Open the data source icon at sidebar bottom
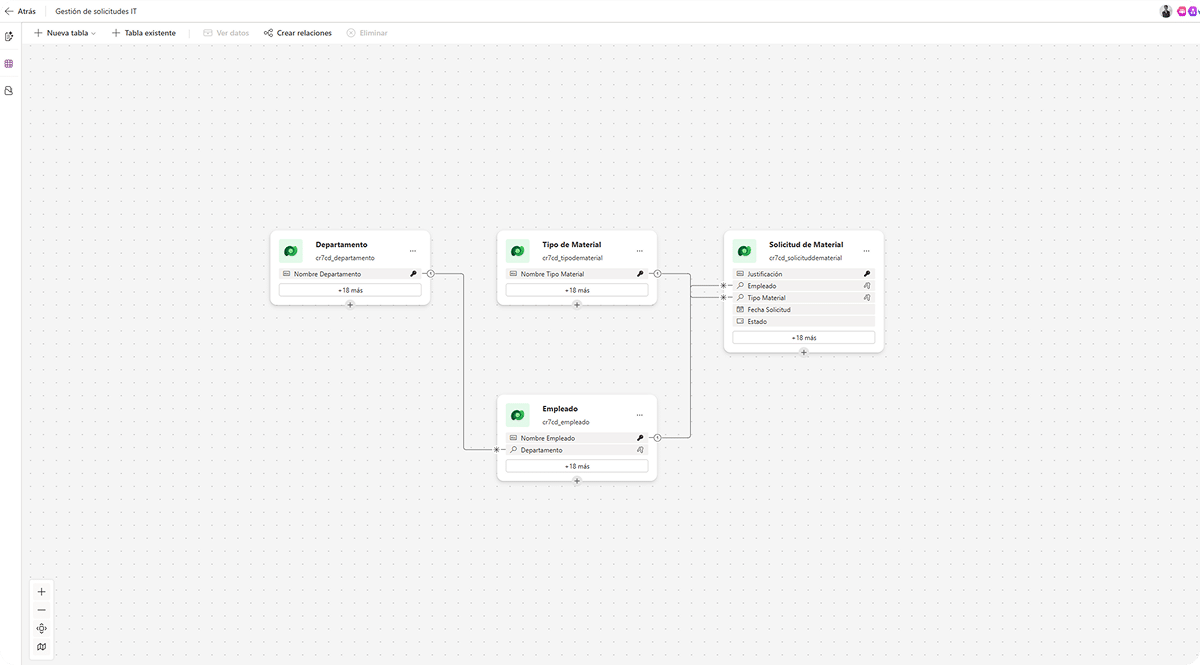 [x=10, y=90]
